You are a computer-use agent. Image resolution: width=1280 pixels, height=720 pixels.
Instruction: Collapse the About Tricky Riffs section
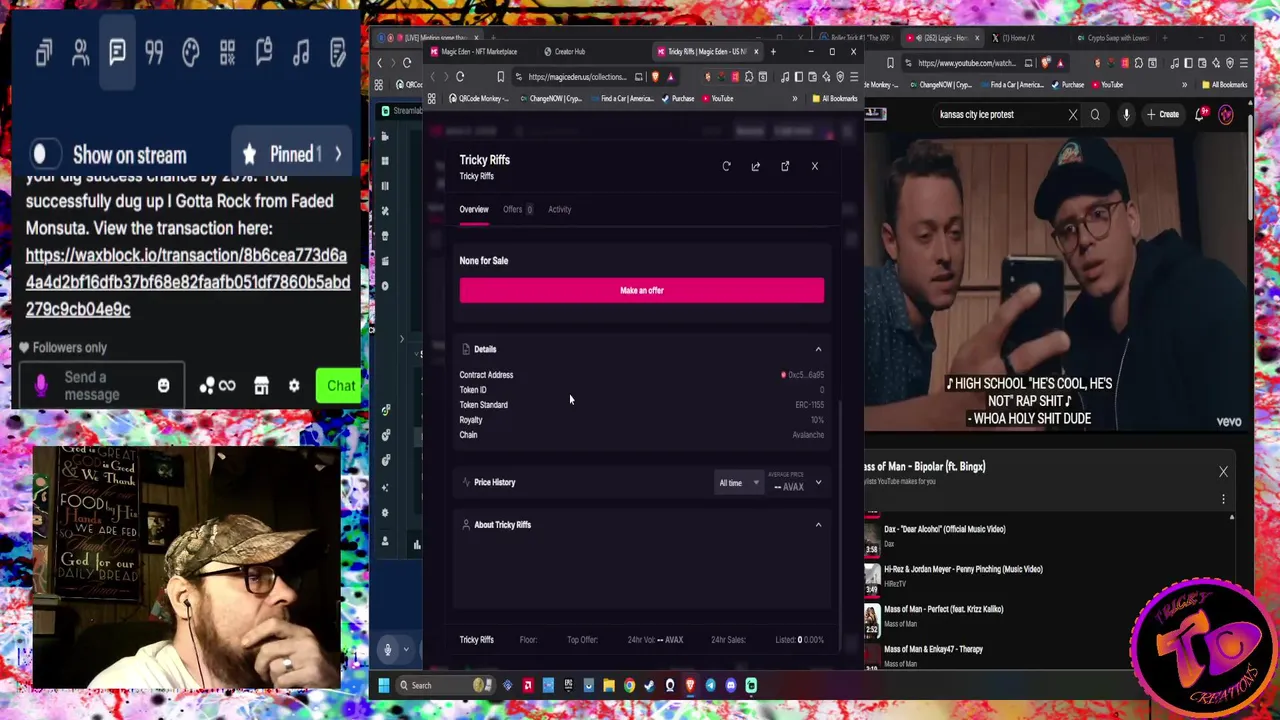coord(818,525)
